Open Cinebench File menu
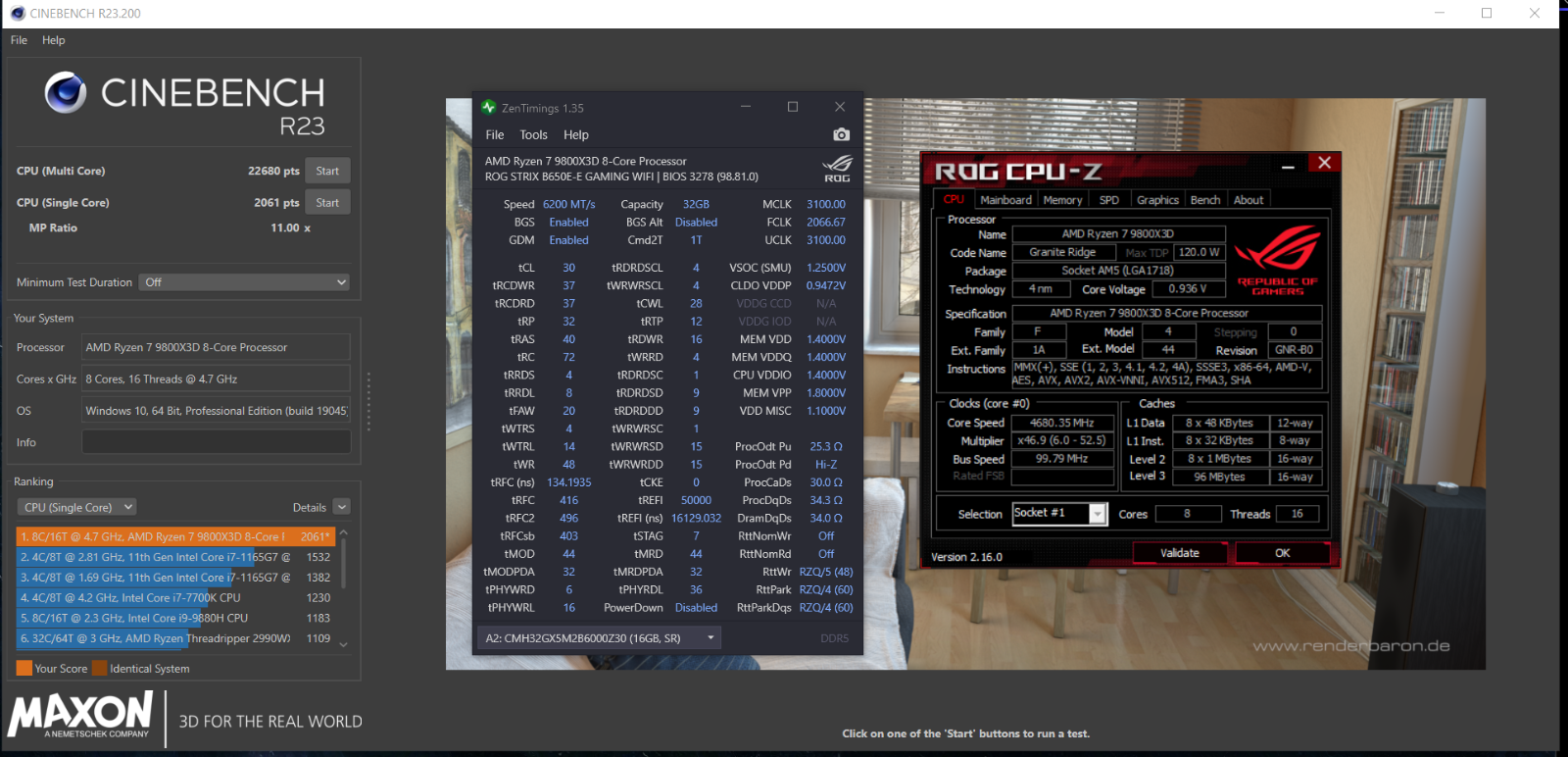The image size is (1568, 757). pos(19,40)
